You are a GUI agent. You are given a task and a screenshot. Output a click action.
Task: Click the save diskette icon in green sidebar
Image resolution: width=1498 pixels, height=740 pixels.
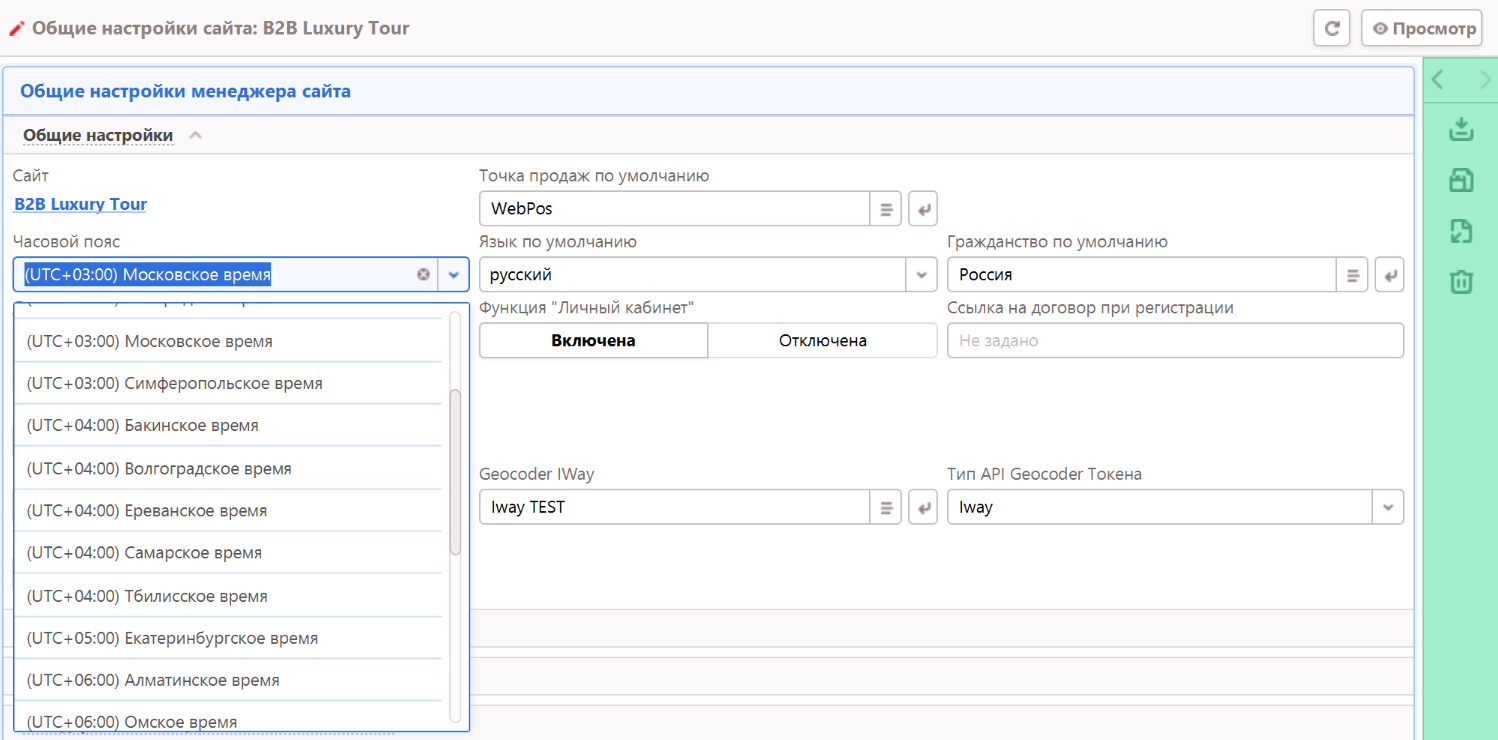pos(1461,180)
